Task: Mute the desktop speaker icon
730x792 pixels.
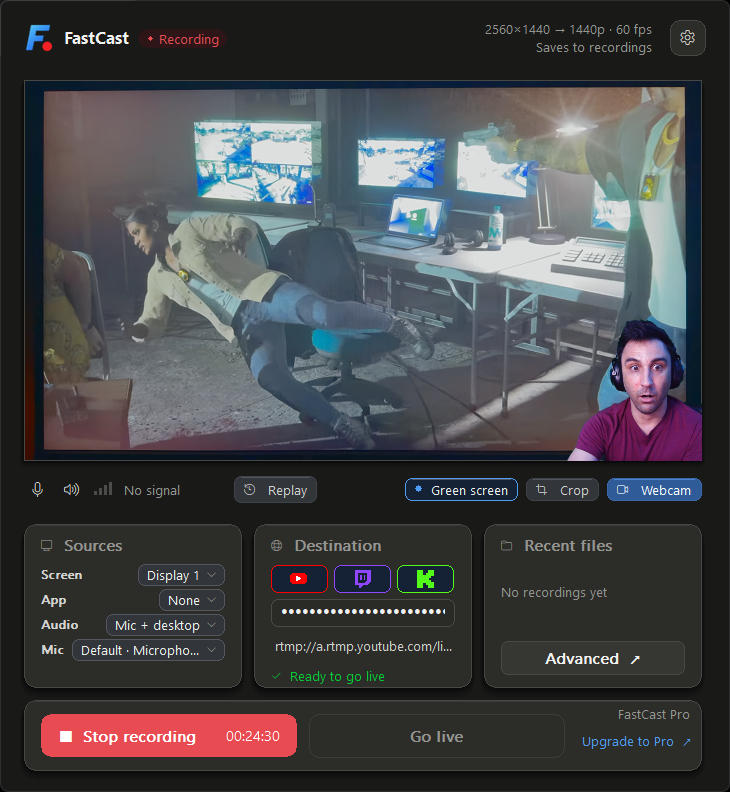Action: click(71, 489)
